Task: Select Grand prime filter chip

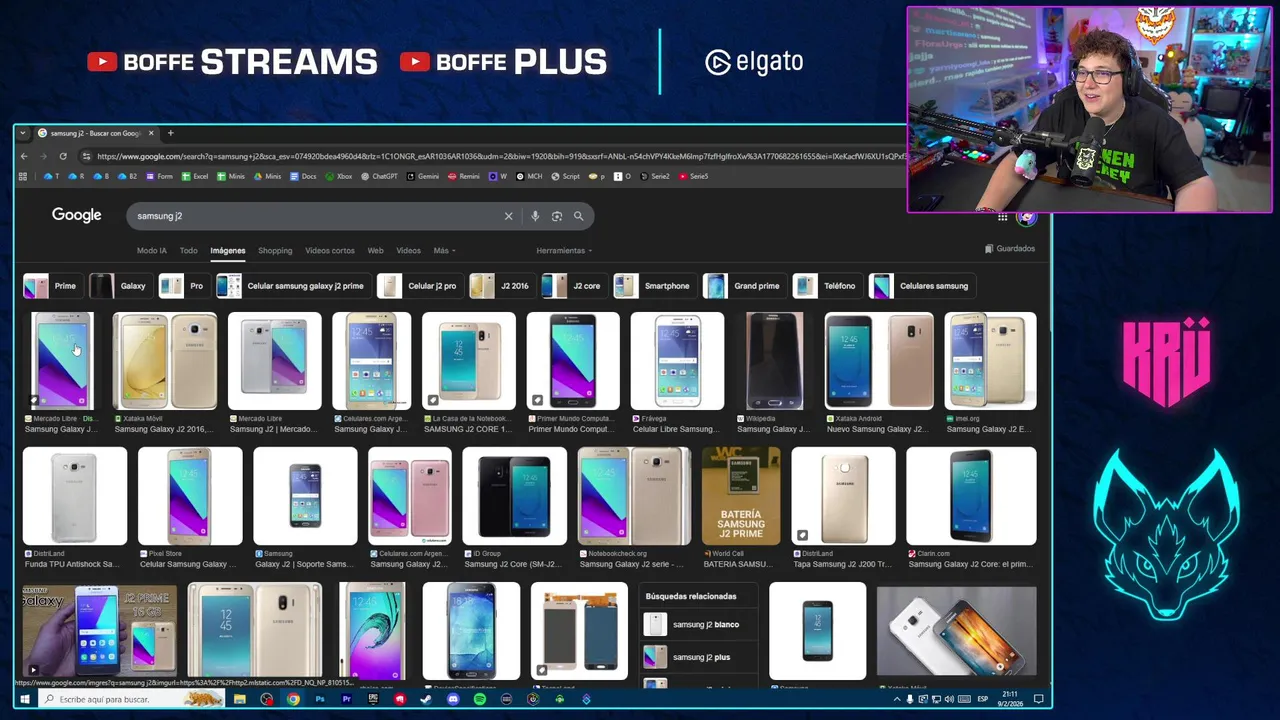Action: click(x=743, y=286)
